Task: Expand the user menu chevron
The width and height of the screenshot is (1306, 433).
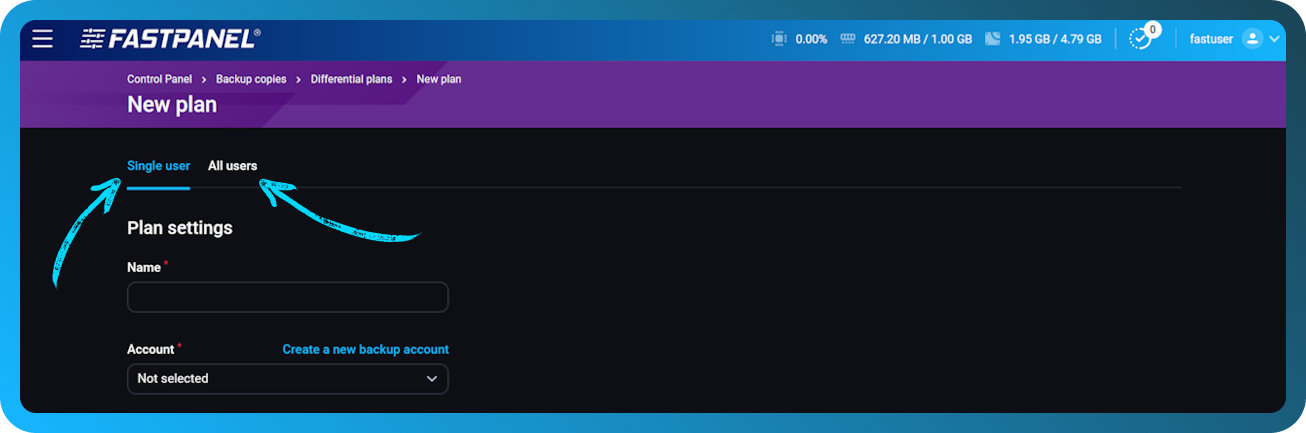Action: [1274, 40]
